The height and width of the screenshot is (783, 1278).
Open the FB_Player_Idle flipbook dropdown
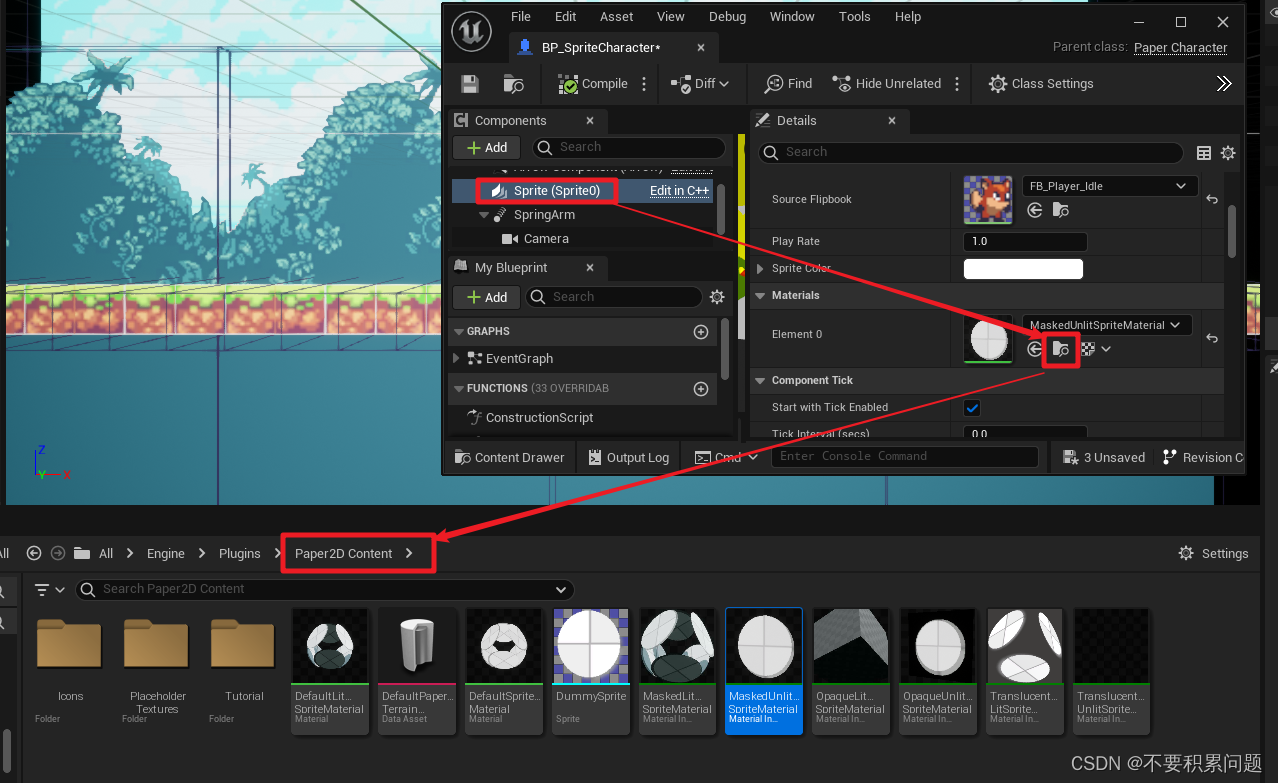[1110, 186]
